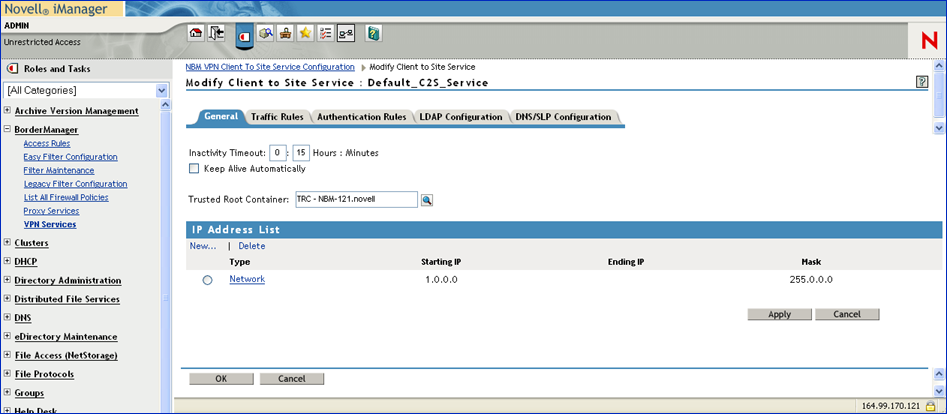The image size is (947, 414).
Task: Open the LDAP Configuration tab
Action: (x=461, y=117)
